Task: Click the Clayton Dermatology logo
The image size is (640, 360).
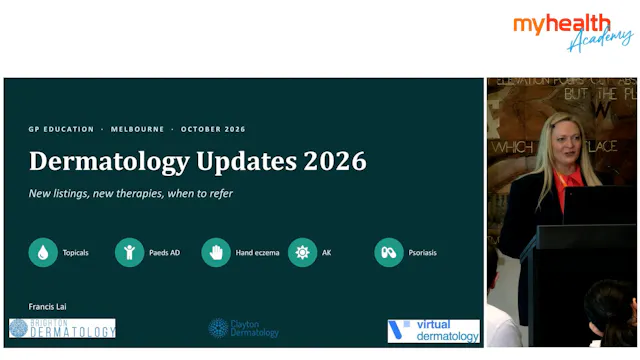Action: [244, 328]
